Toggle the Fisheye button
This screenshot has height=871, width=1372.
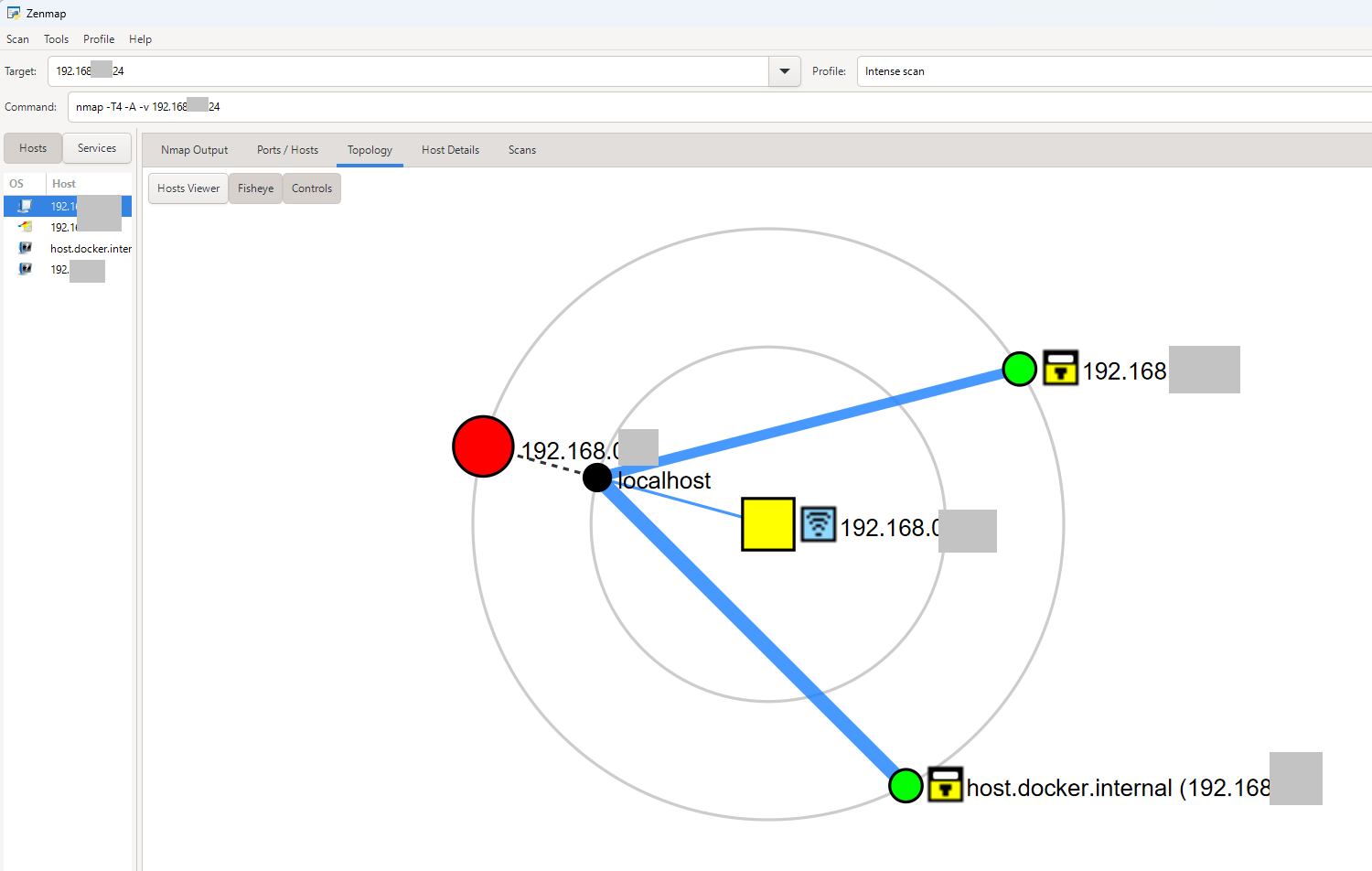(x=255, y=188)
